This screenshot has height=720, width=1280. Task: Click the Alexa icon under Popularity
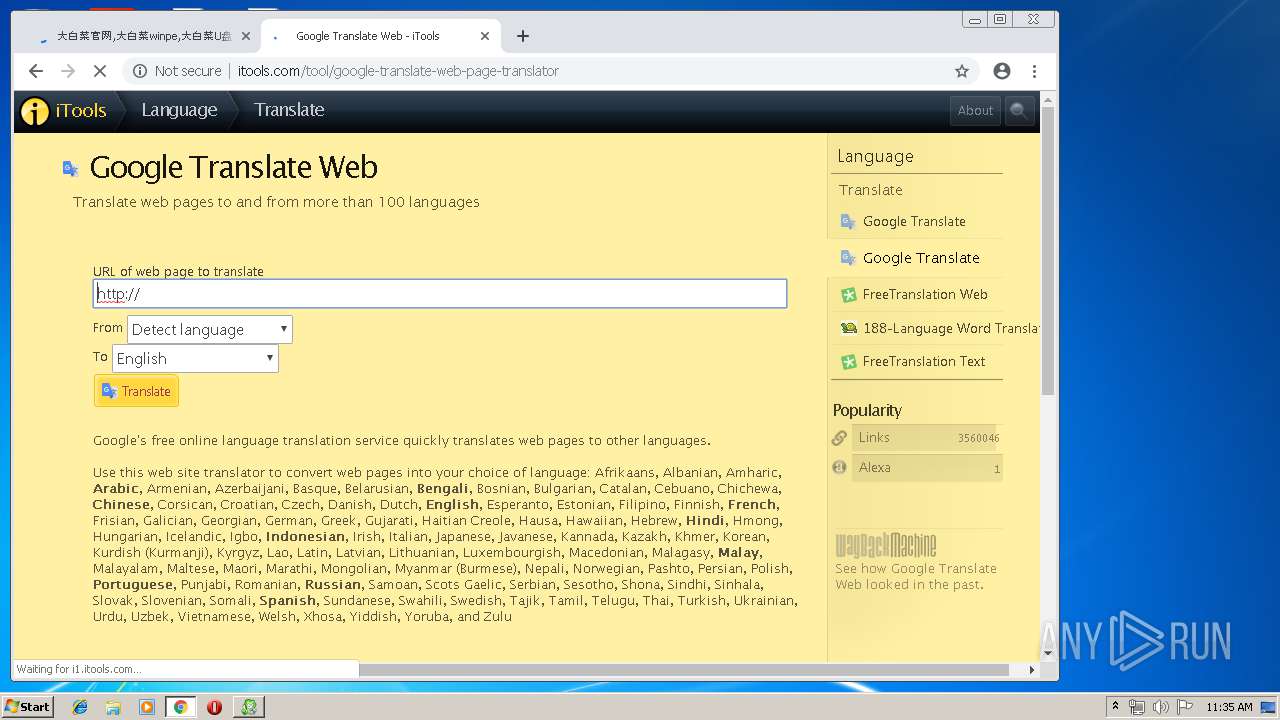(840, 467)
